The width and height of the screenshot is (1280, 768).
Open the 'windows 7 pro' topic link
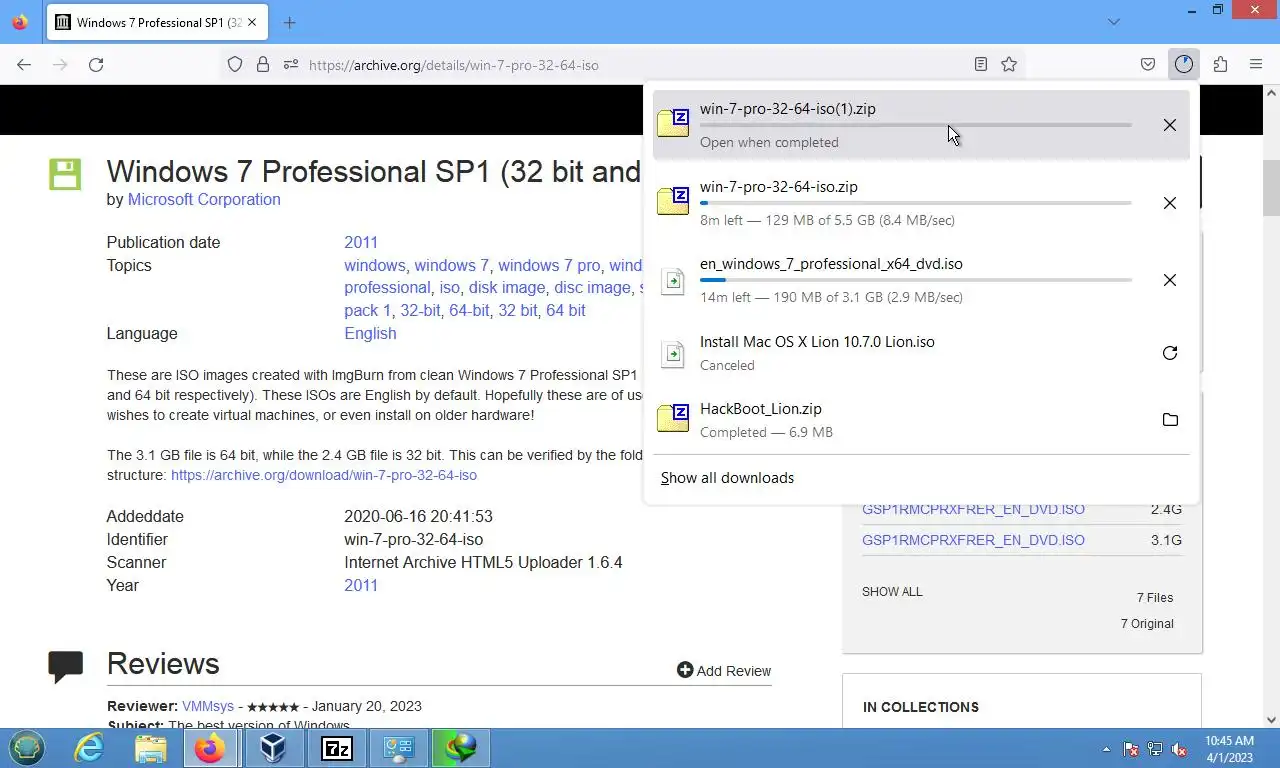coord(549,265)
